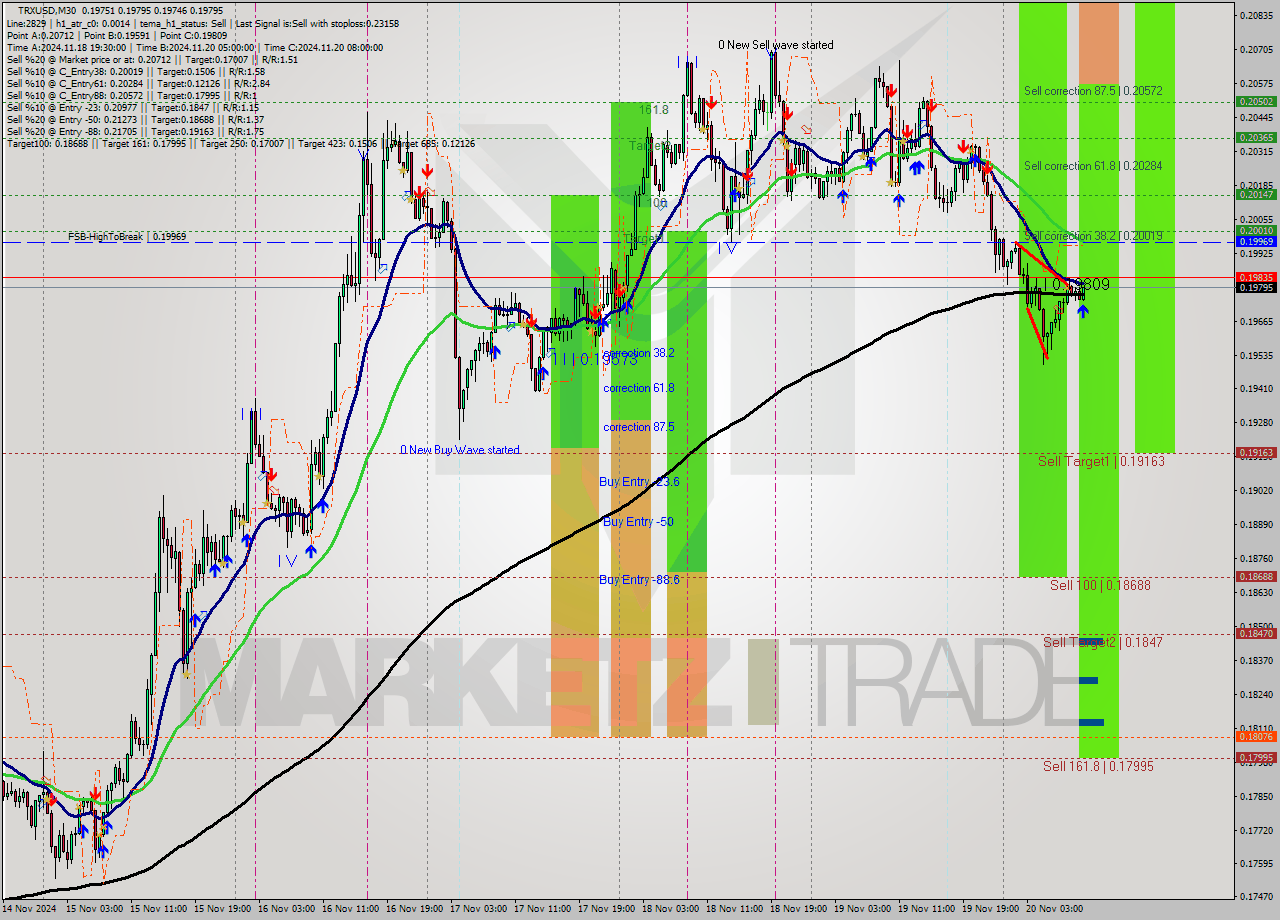The width and height of the screenshot is (1280, 920).
Task: Select 'Sell correction 38.2 | 0.20019' label
Action: 1093,236
